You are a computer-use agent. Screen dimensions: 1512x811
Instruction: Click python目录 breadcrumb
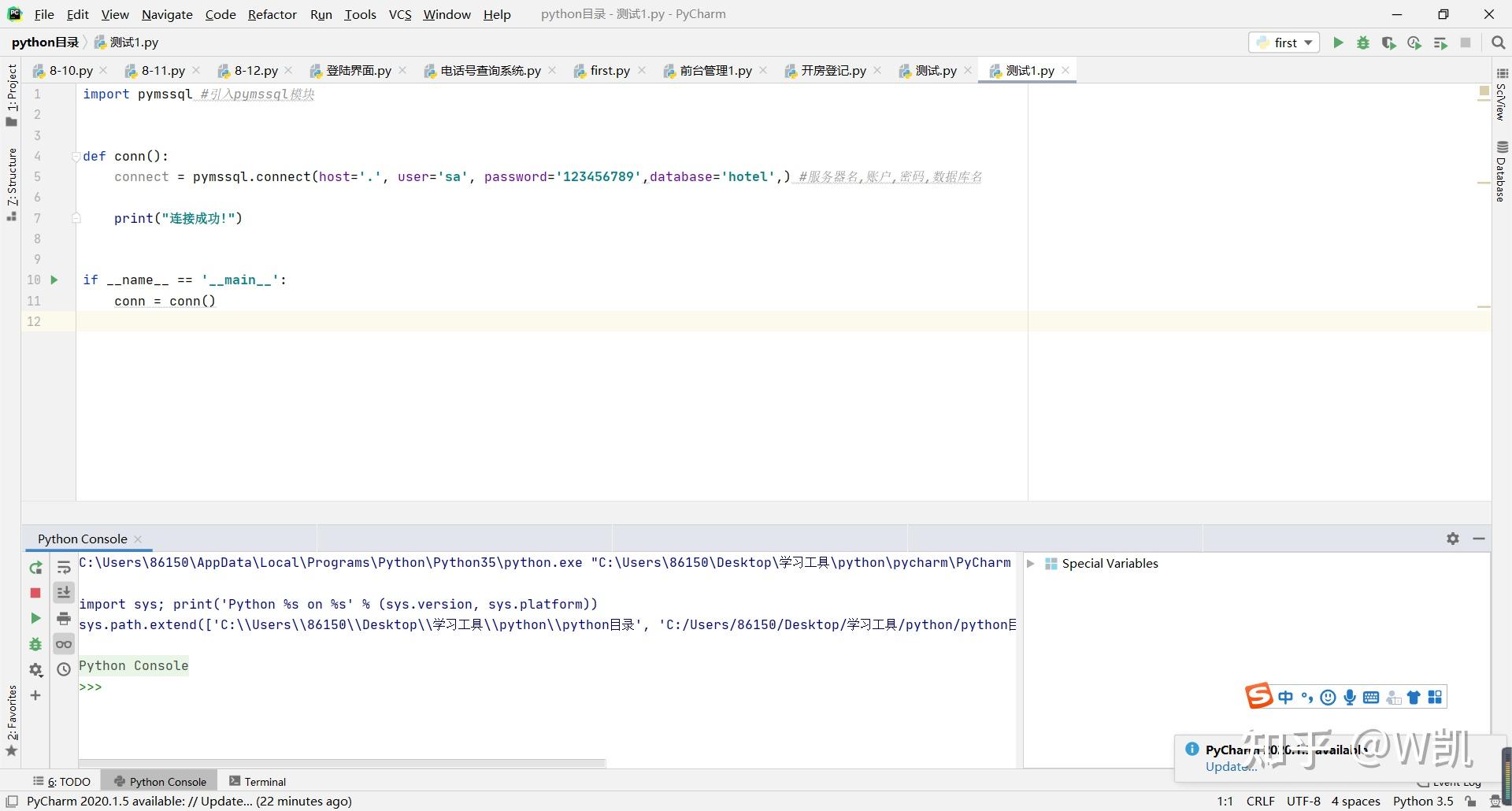tap(45, 43)
